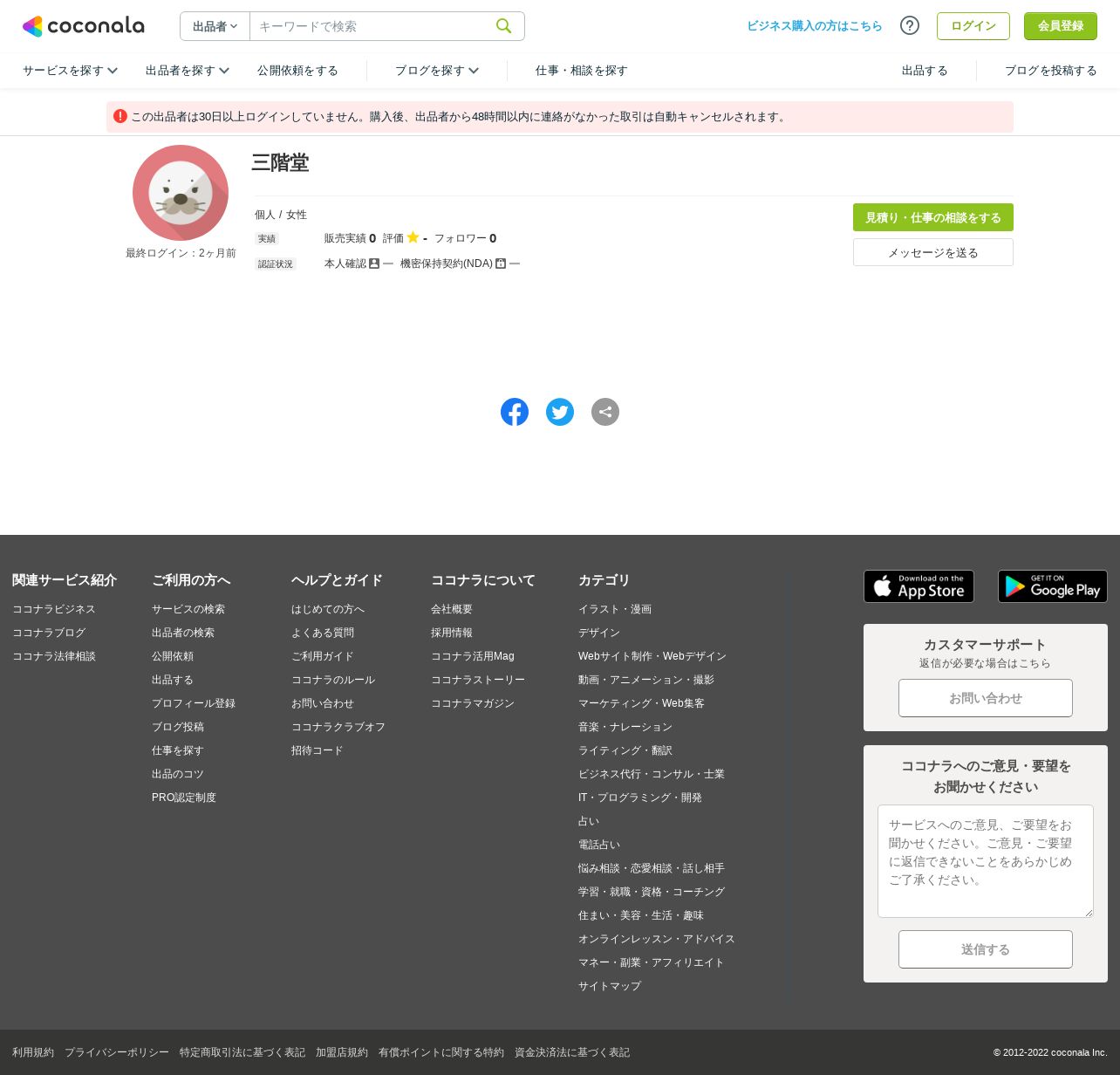1120x1075 pixels.
Task: Open the 出品者 search type dropdown
Action: point(215,26)
